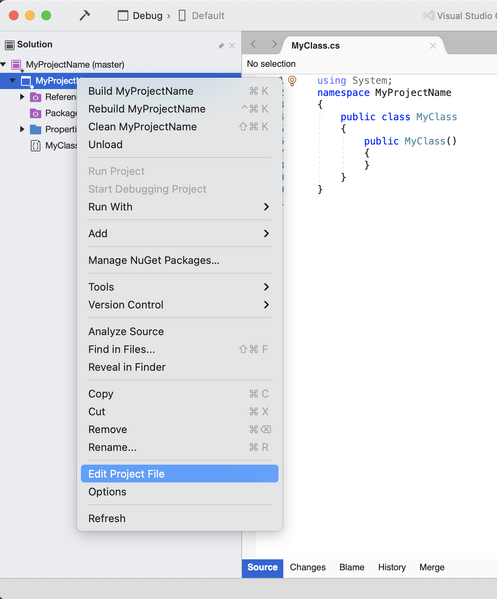Switch to the Blame tab

click(352, 568)
